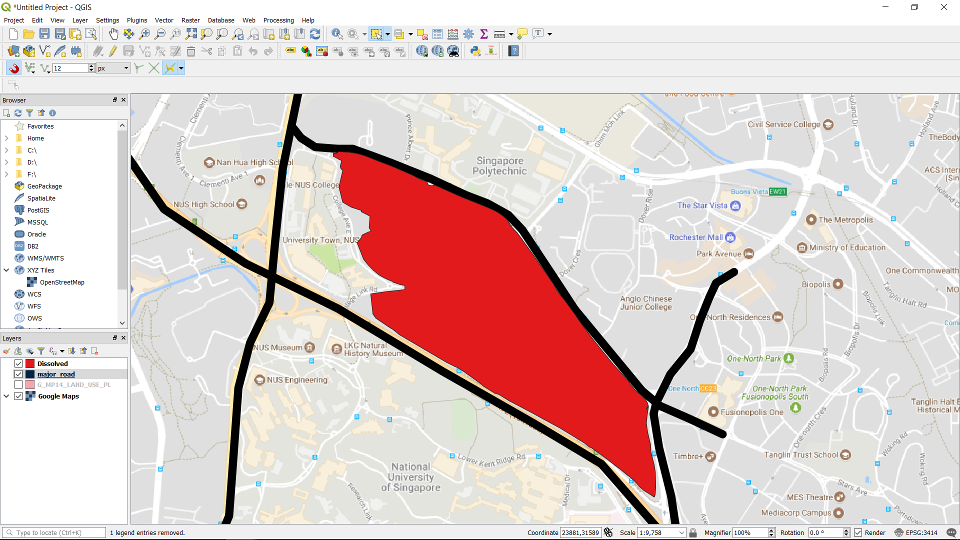Expand the Home folder in Browser
This screenshot has width=960, height=540.
[x=6, y=138]
